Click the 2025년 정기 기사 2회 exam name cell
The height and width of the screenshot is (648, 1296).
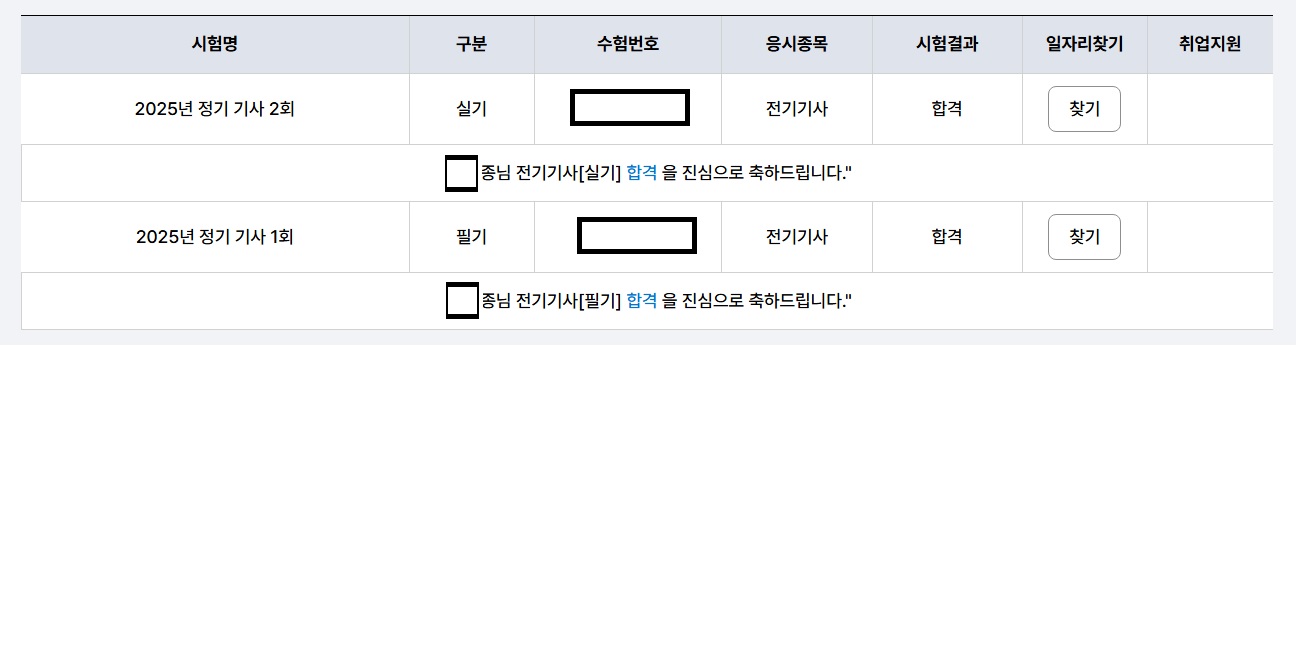215,109
